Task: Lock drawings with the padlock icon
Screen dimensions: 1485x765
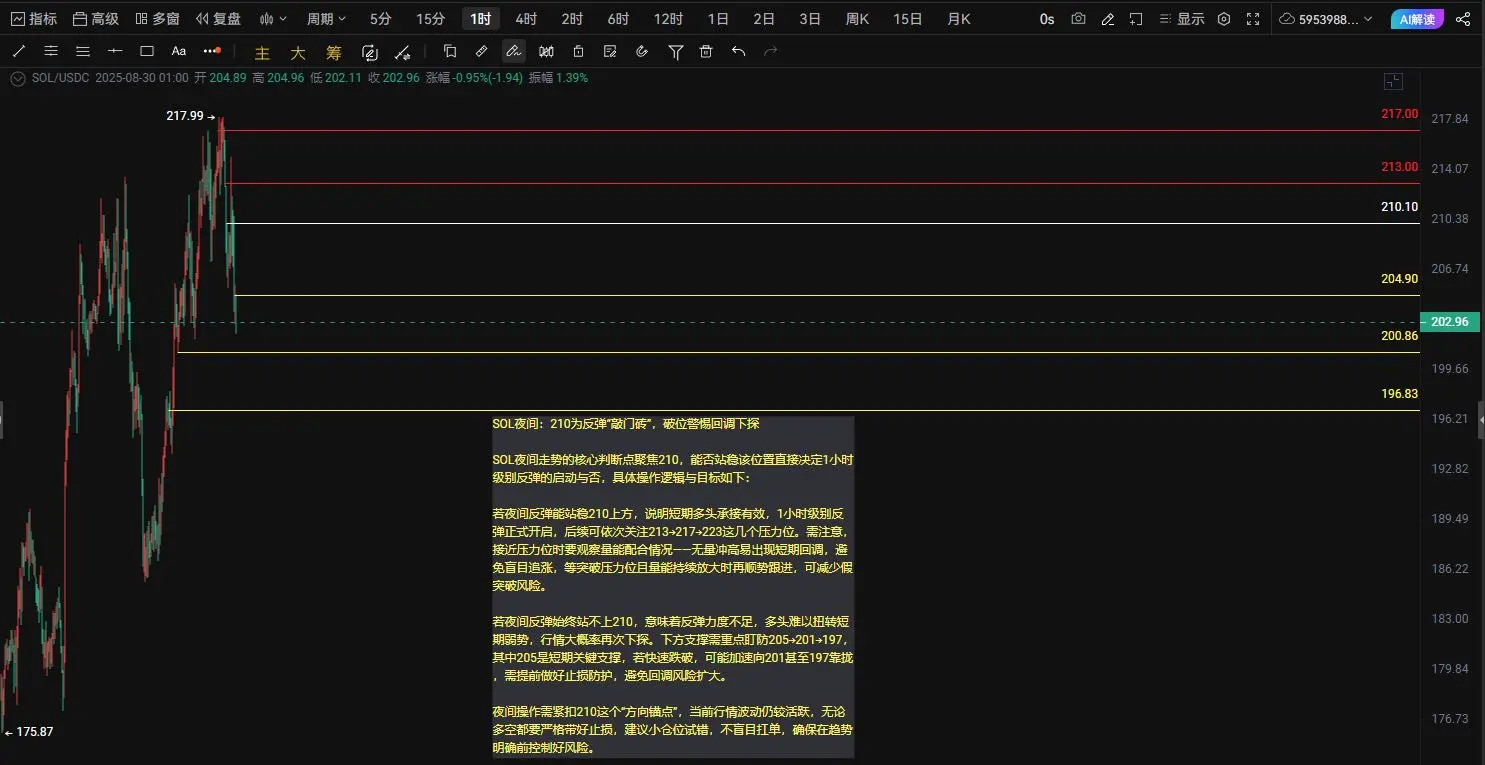Action: tap(578, 51)
